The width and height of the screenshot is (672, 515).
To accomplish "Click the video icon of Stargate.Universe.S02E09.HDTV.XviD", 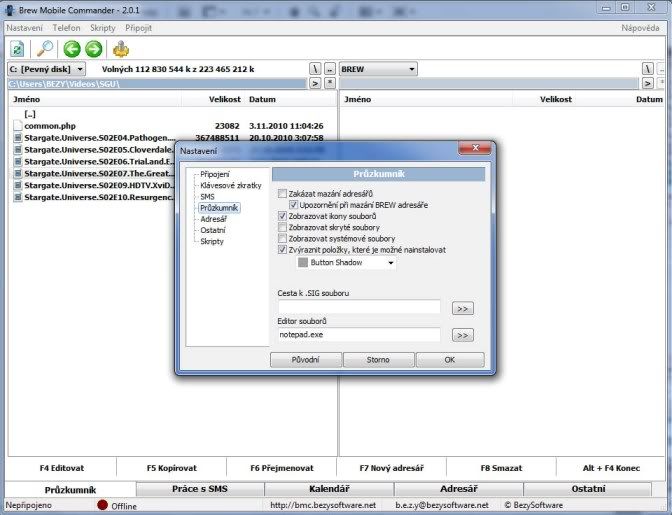I will pos(18,185).
